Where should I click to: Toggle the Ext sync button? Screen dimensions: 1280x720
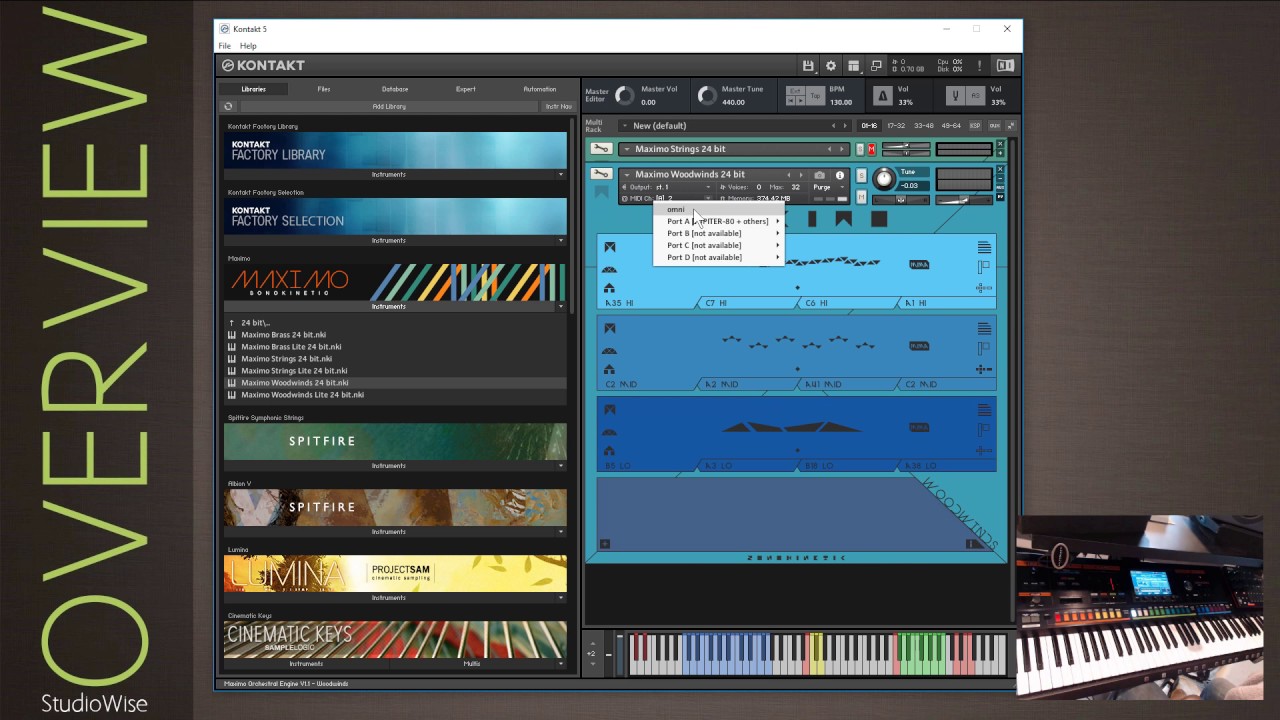tap(796, 91)
